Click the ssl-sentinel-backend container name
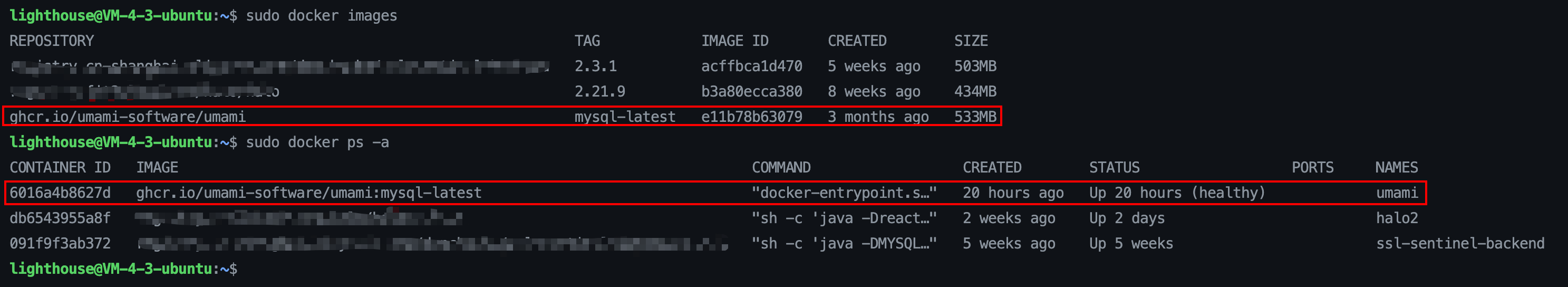 coord(1459,244)
